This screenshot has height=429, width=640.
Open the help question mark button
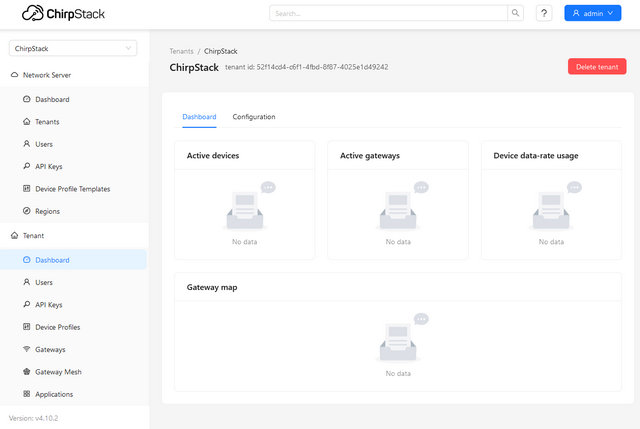tap(544, 14)
